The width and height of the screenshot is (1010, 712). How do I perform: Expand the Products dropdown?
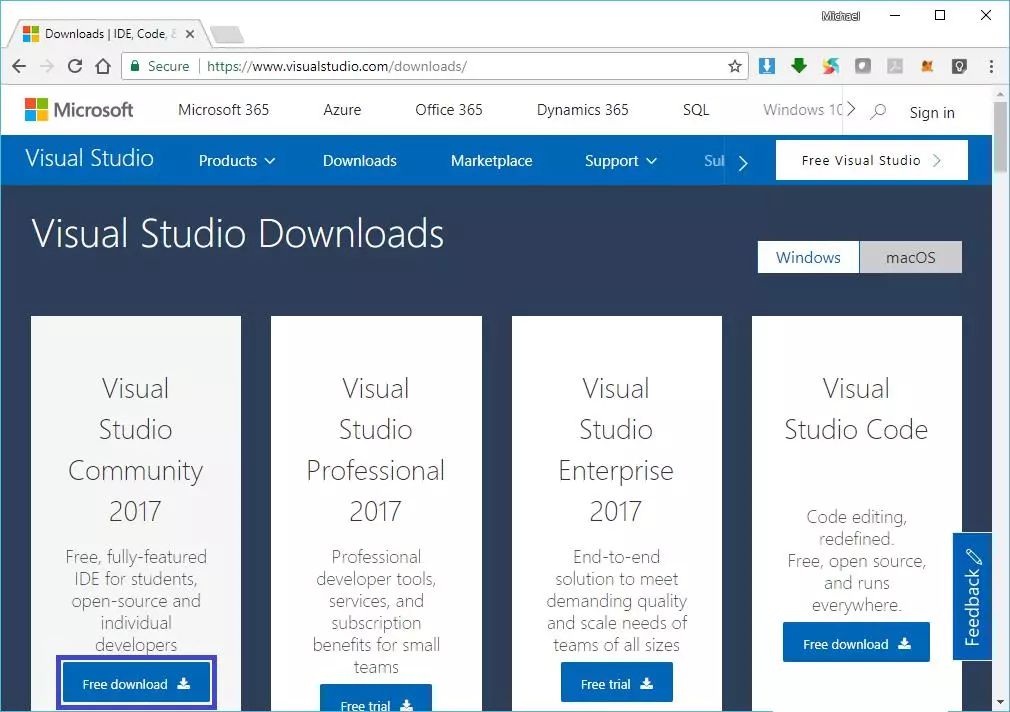(237, 160)
